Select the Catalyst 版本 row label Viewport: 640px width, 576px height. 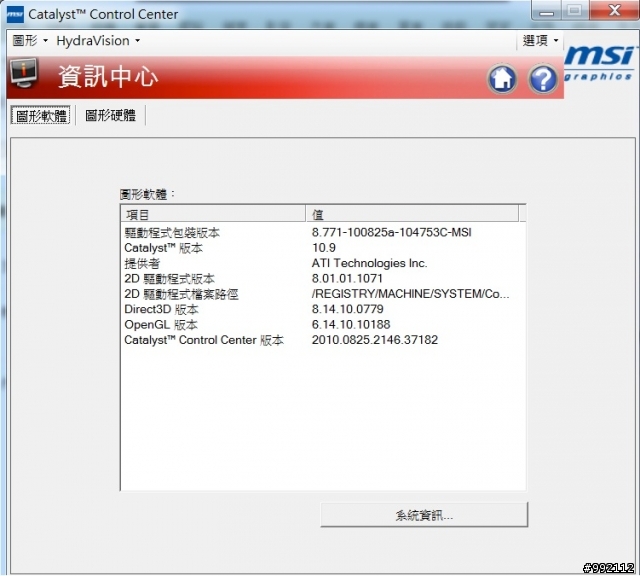point(163,248)
